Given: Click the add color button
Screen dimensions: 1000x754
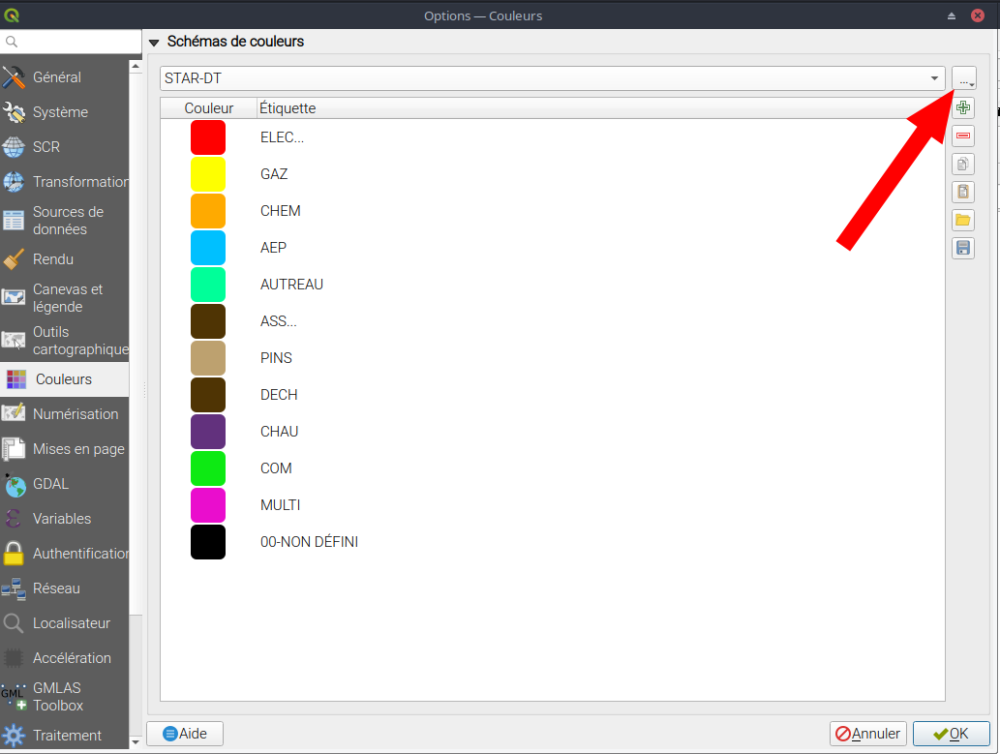Looking at the screenshot, I should pos(963,108).
